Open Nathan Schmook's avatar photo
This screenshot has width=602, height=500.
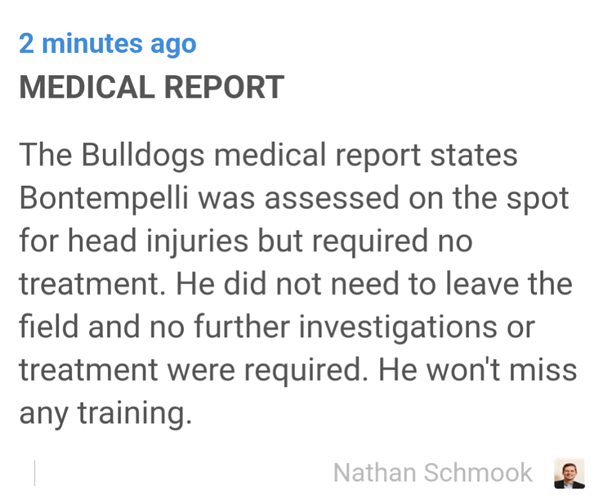(569, 473)
